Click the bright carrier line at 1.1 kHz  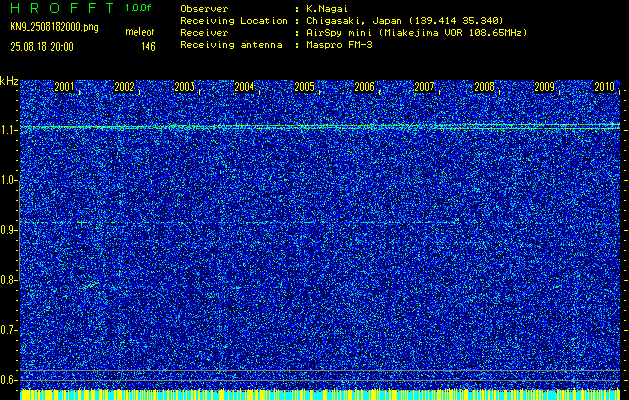click(x=320, y=127)
